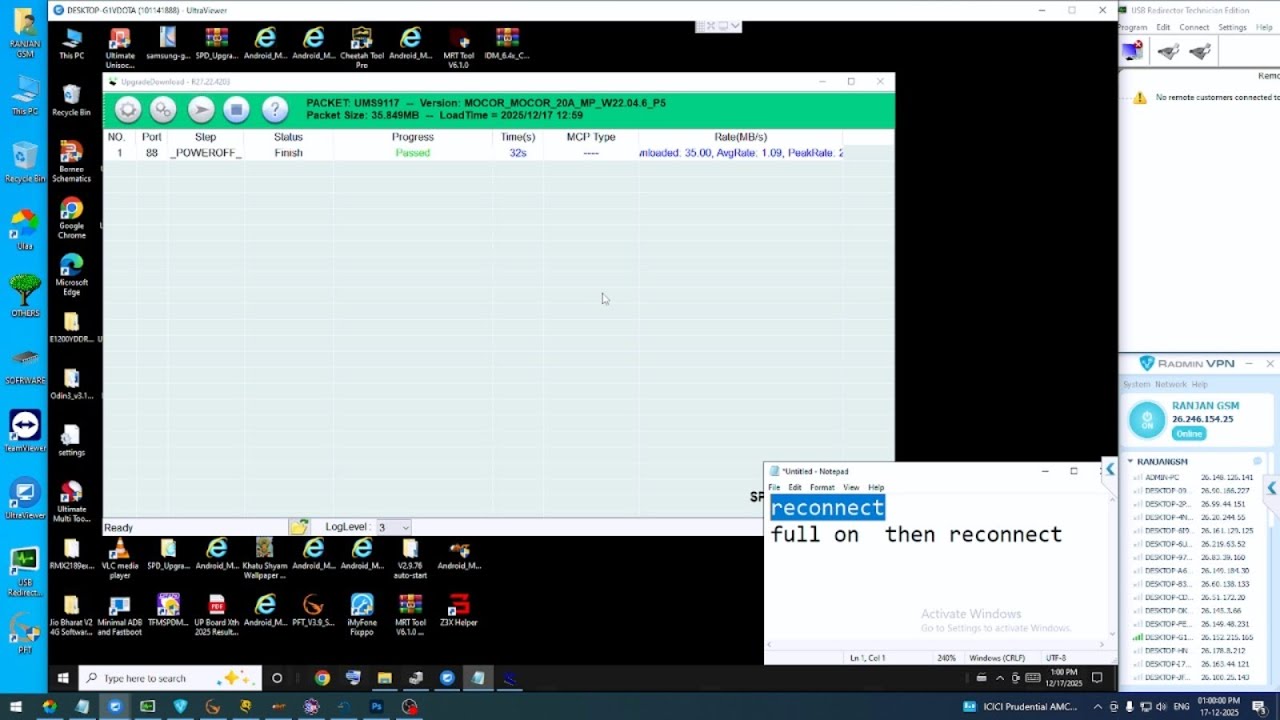This screenshot has height=720, width=1280.
Task: Open Notepad View menu
Action: (x=851, y=487)
